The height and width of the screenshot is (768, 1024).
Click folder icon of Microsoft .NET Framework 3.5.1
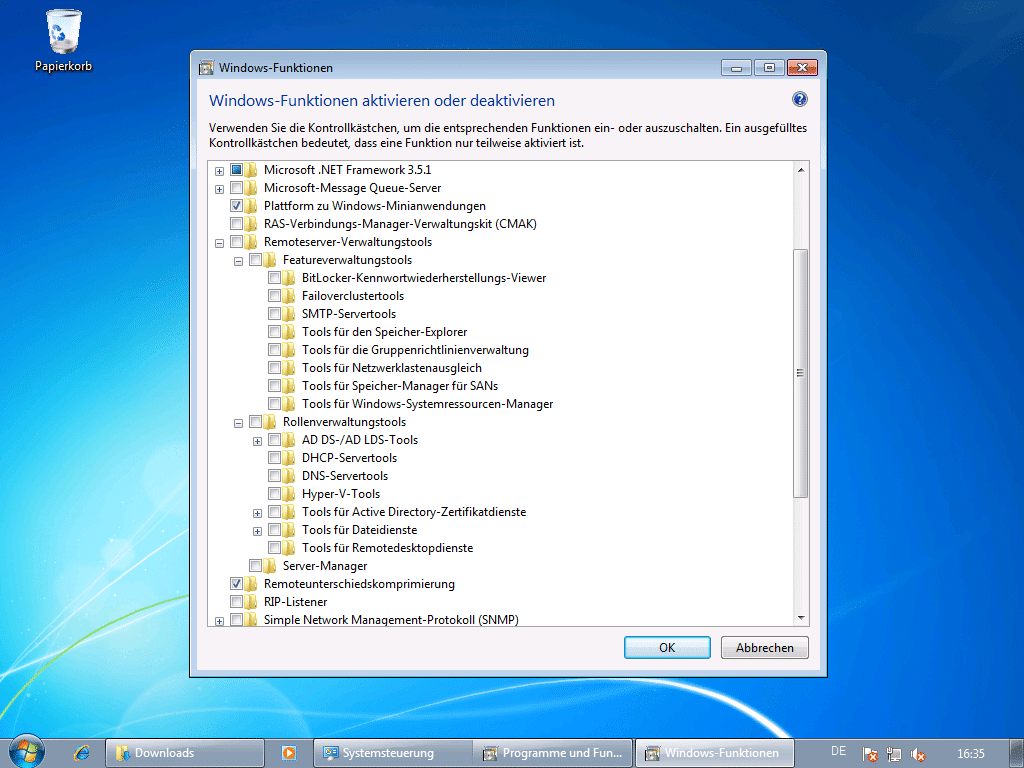251,170
